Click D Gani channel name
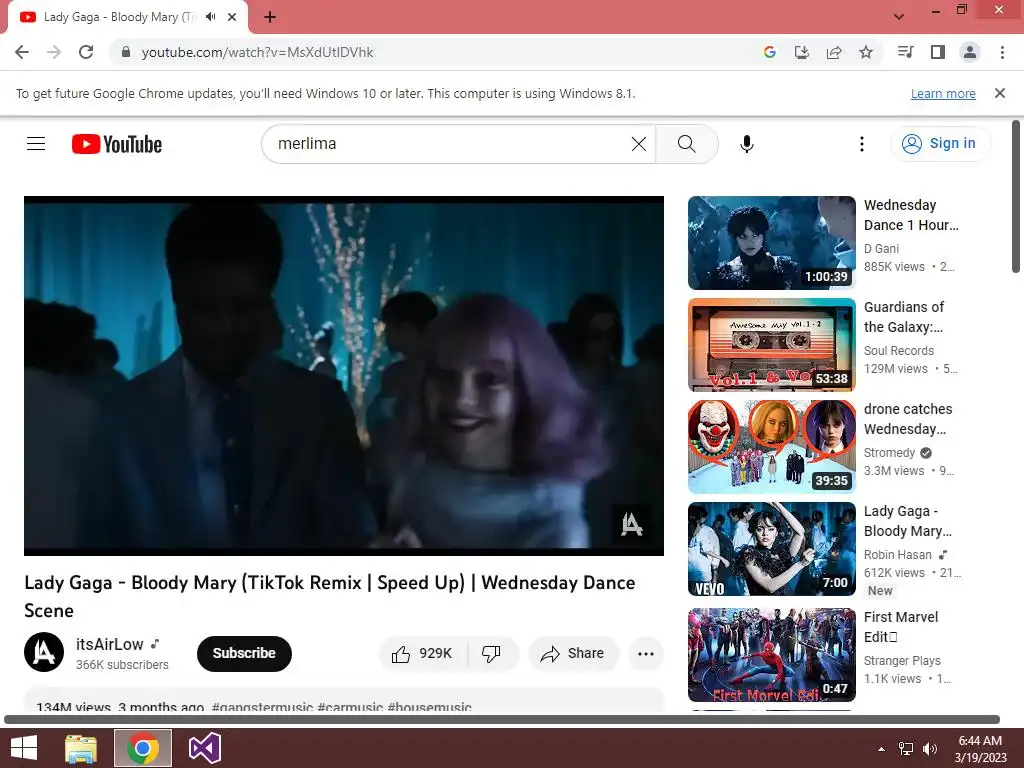Image resolution: width=1024 pixels, height=768 pixels. (x=881, y=249)
